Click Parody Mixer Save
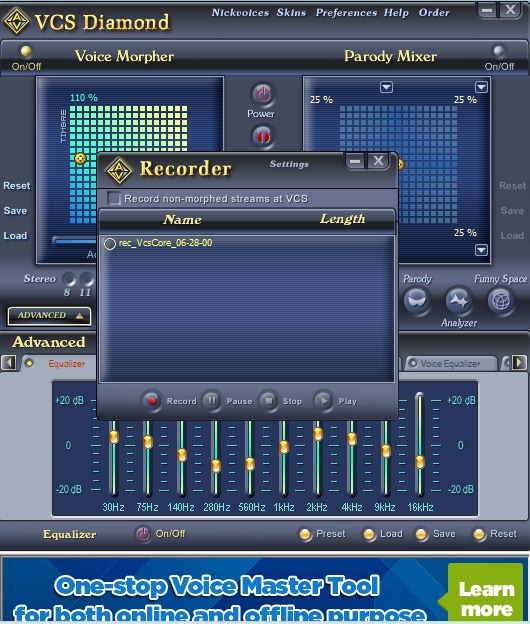 point(512,211)
